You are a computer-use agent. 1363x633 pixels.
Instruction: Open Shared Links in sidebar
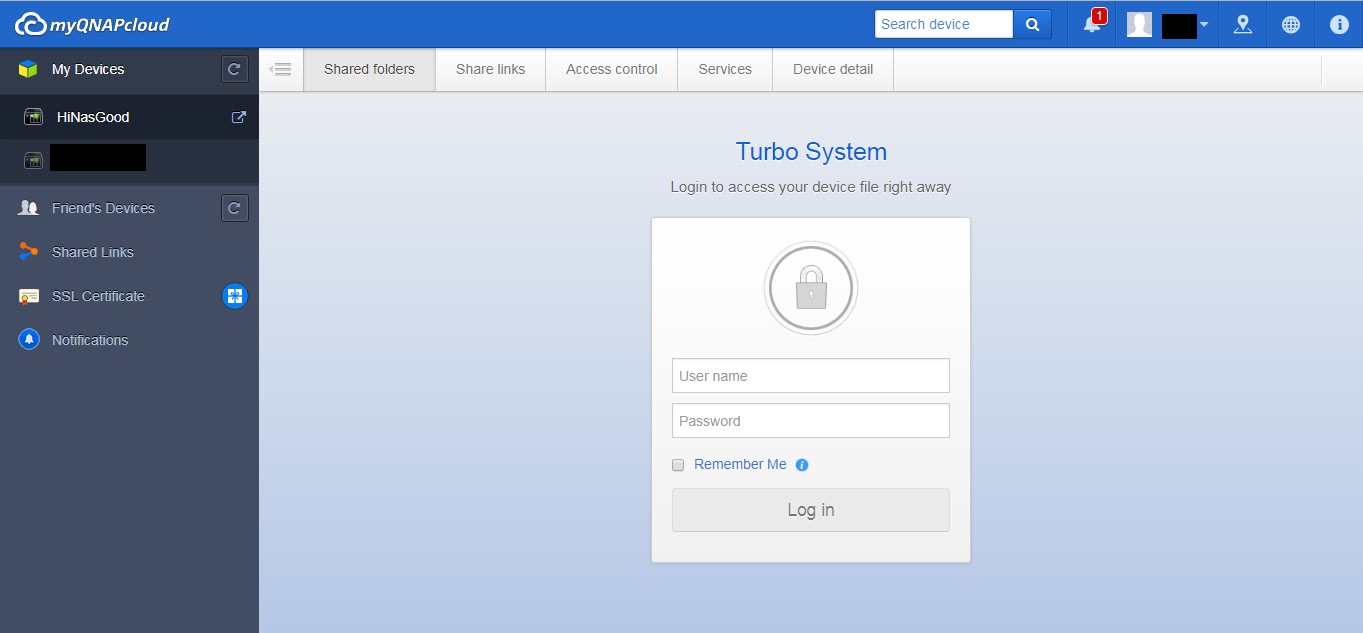pos(92,252)
